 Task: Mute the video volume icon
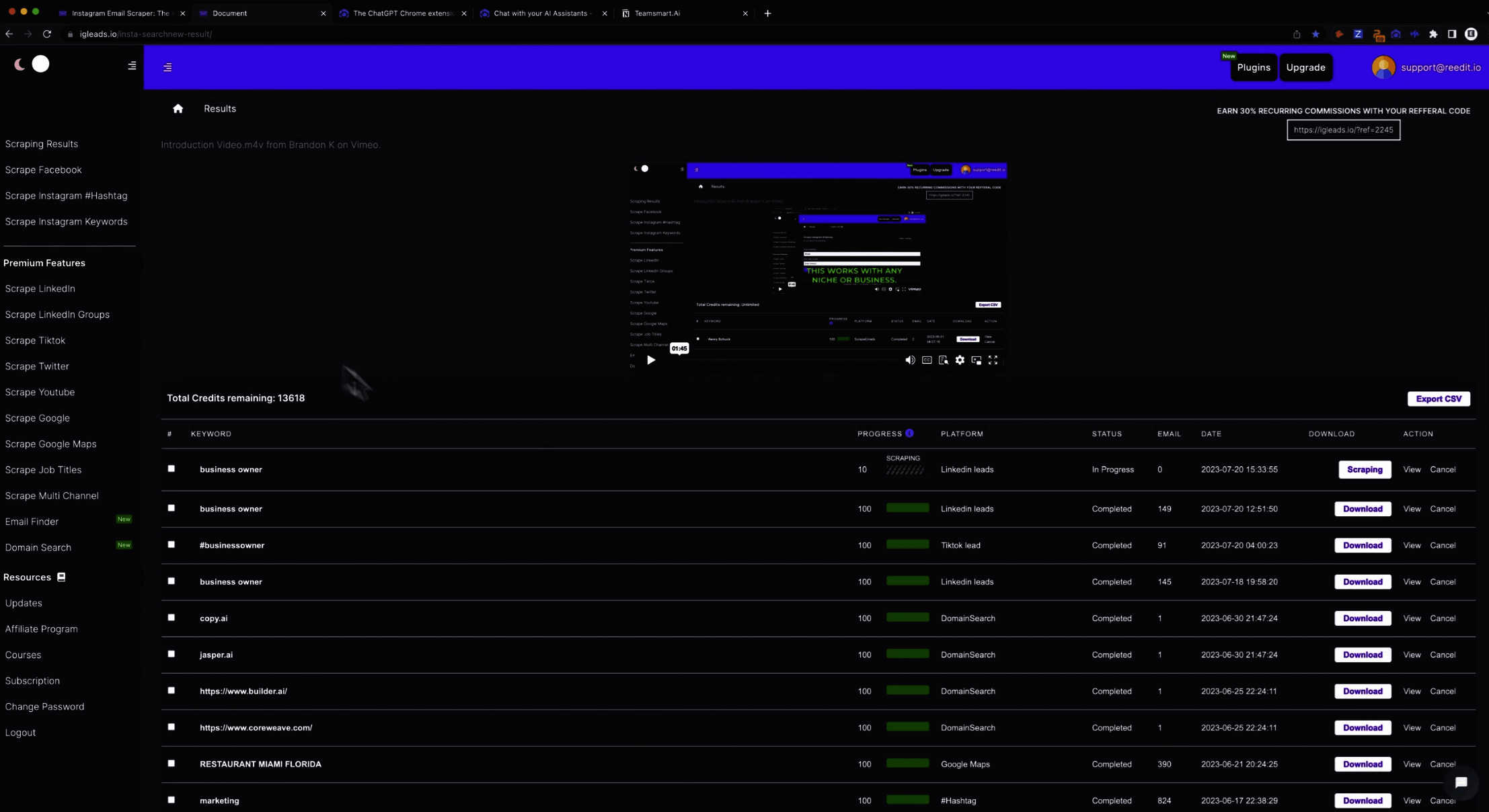910,360
